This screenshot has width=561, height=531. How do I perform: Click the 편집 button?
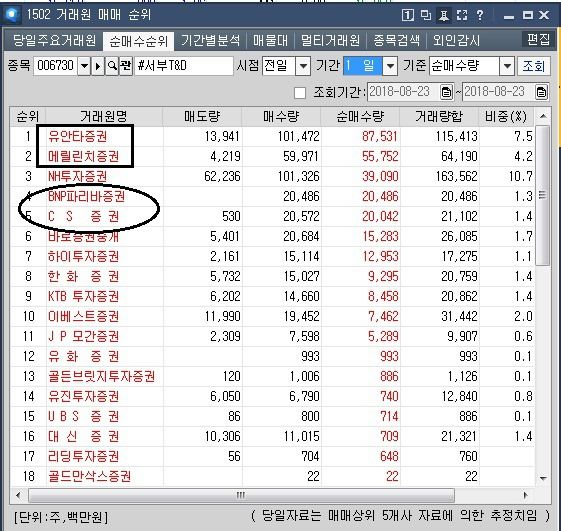click(538, 39)
